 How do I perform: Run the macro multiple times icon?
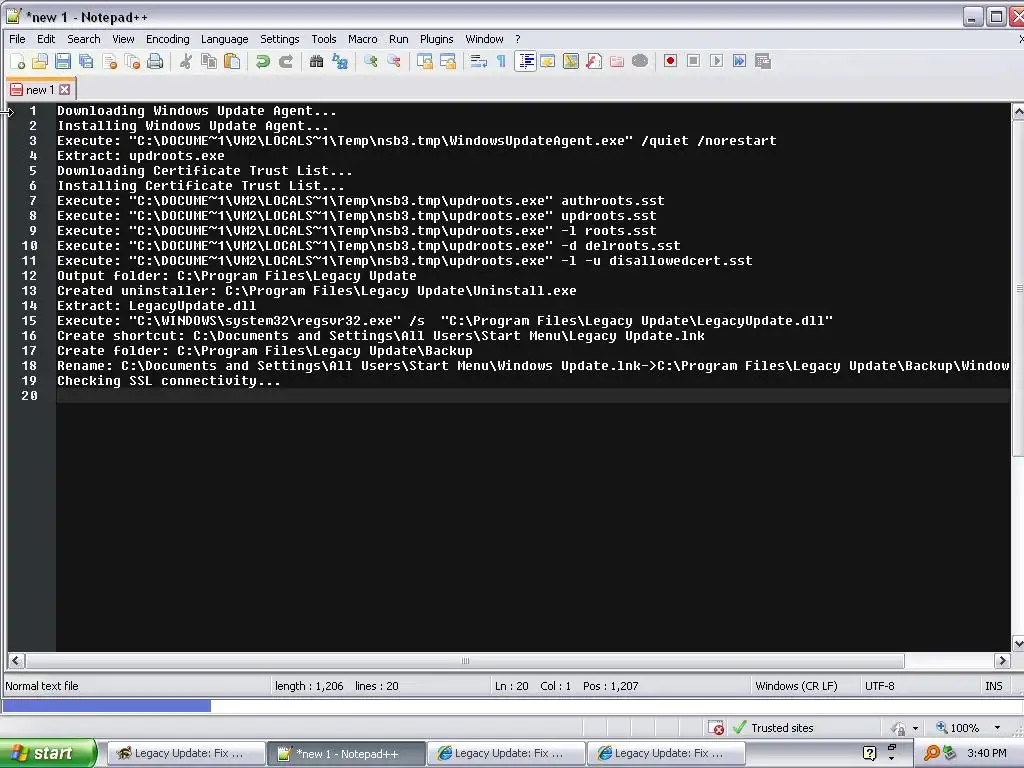click(x=739, y=61)
